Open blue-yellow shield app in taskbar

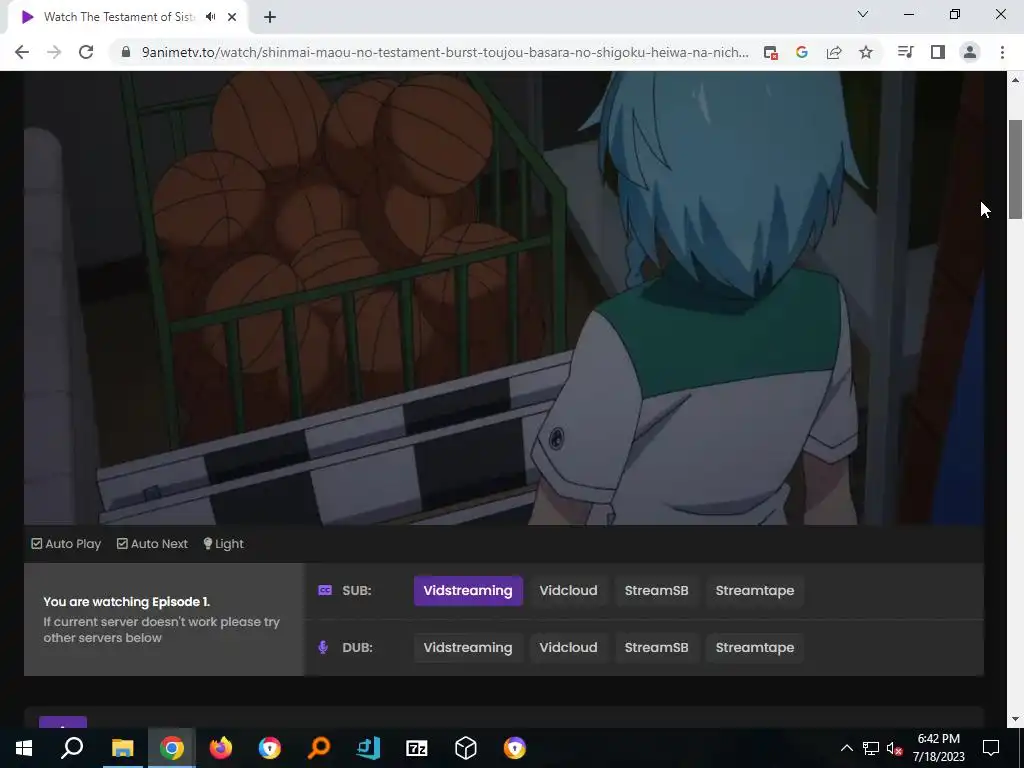point(270,748)
